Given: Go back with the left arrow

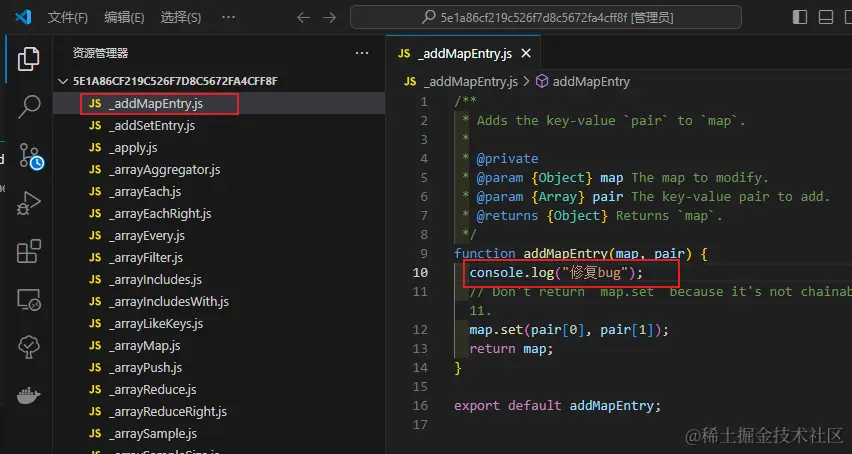Looking at the screenshot, I should click(x=303, y=17).
